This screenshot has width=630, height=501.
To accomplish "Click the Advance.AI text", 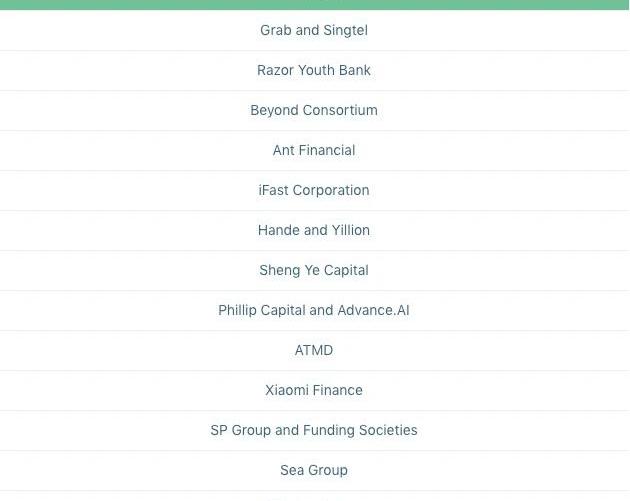I will pyautogui.click(x=373, y=310).
